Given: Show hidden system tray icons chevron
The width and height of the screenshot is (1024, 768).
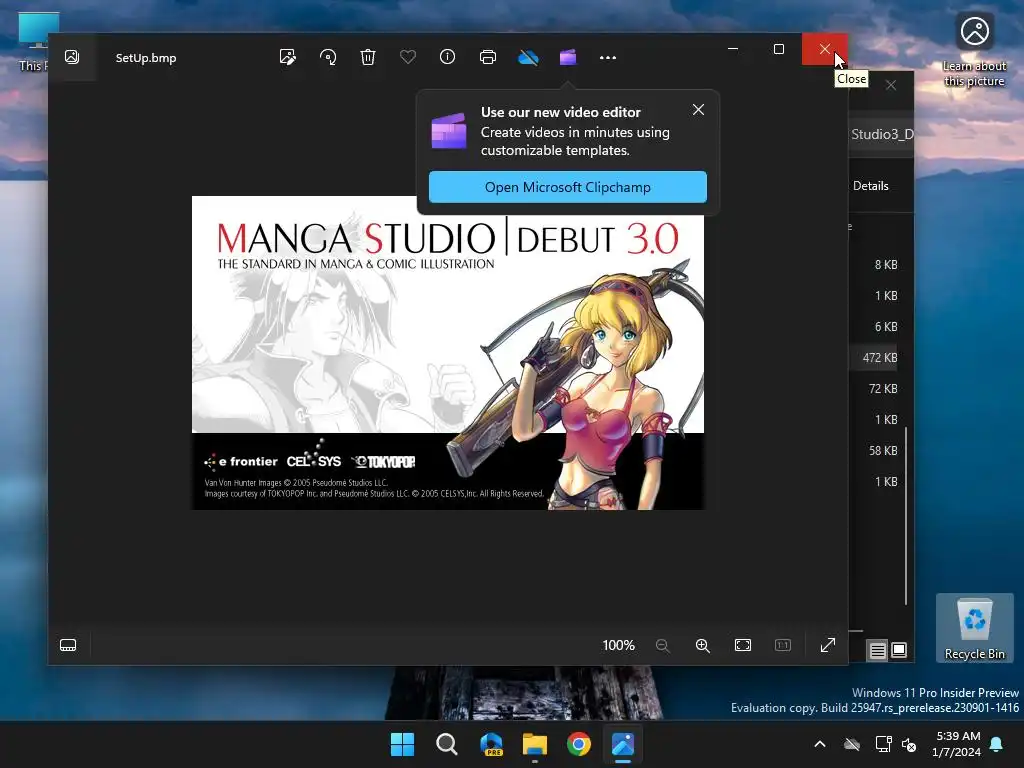Looking at the screenshot, I should click(x=820, y=744).
